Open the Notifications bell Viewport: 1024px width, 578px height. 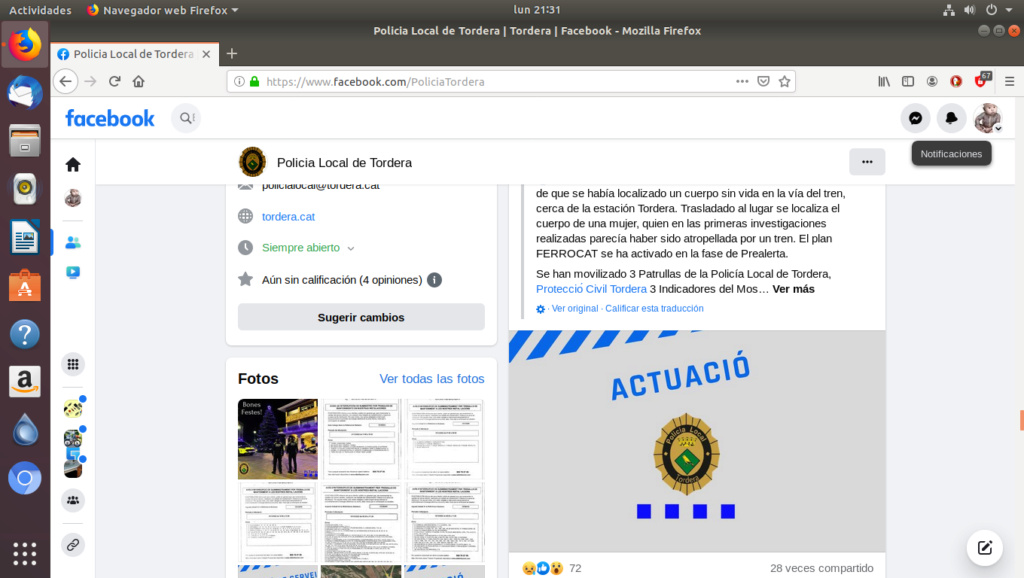pyautogui.click(x=951, y=118)
